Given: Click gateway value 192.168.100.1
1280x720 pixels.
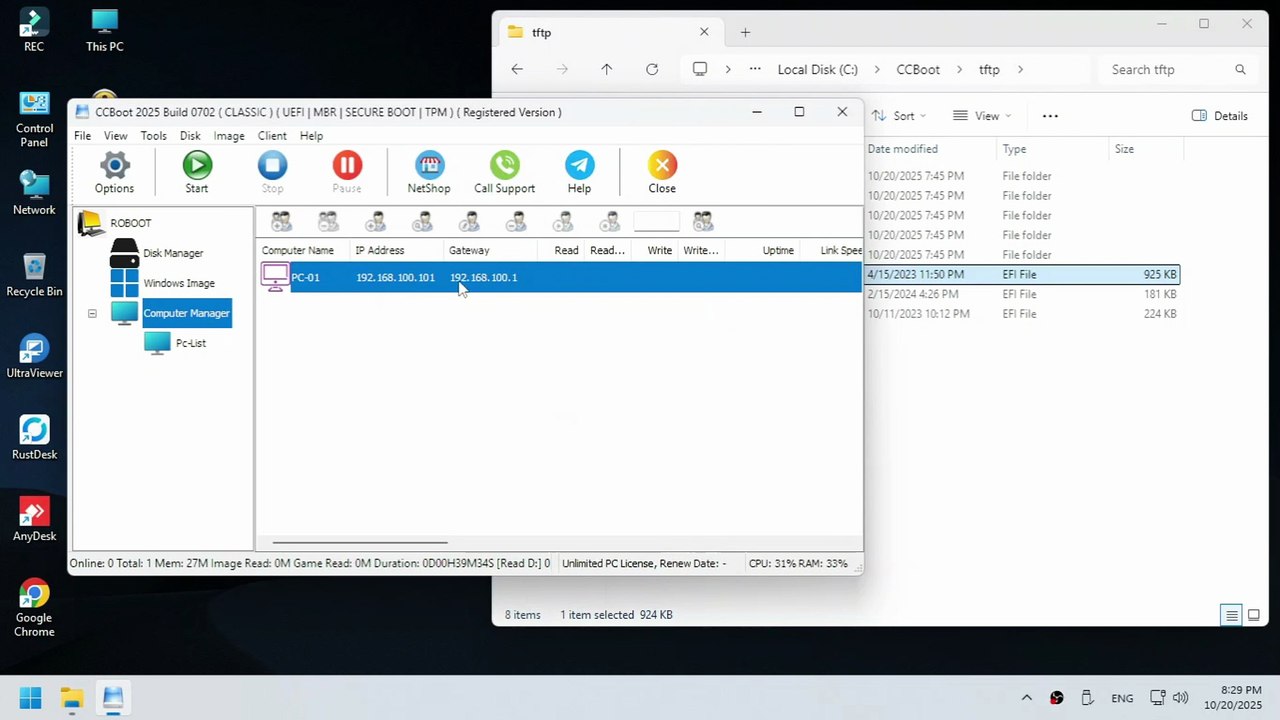Looking at the screenshot, I should coord(483,277).
